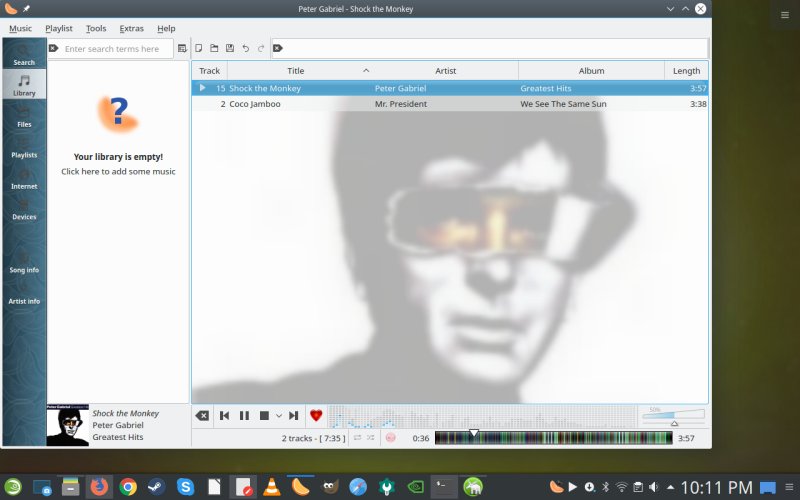Redo the playlist change

coord(261,48)
